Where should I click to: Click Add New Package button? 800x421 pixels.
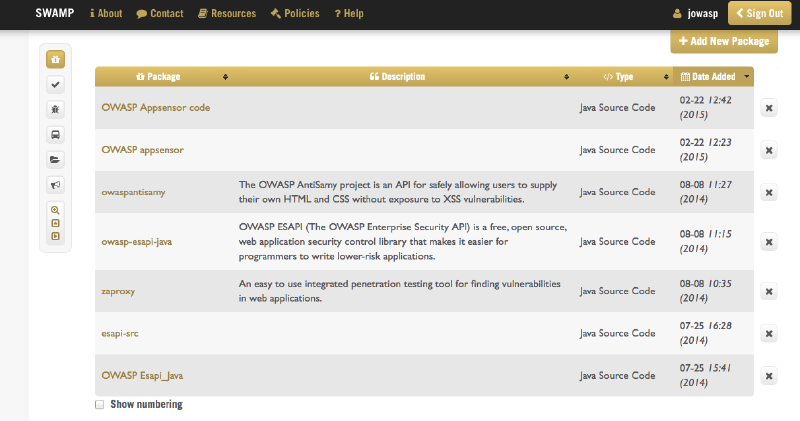click(724, 41)
